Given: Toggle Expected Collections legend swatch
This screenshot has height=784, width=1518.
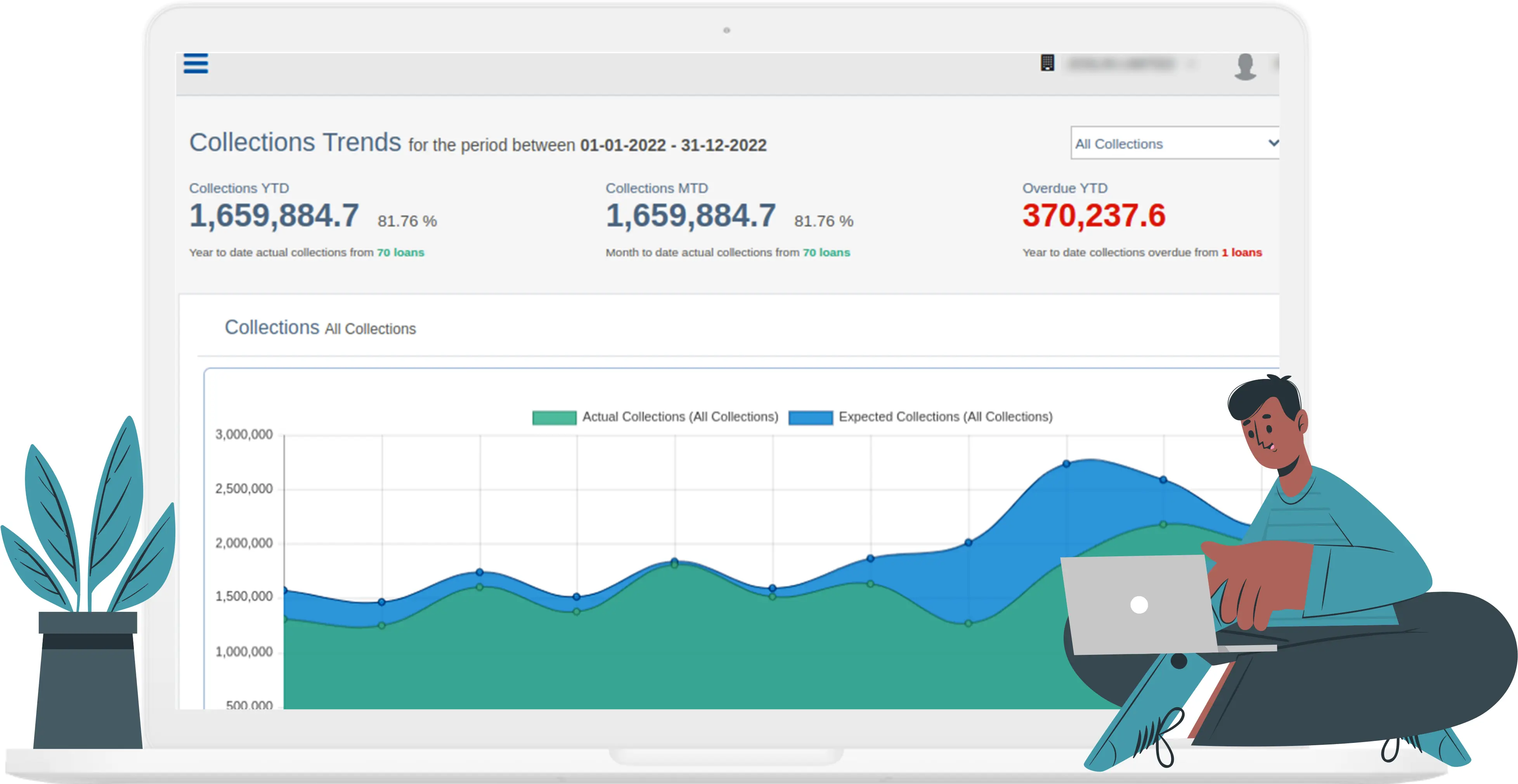Looking at the screenshot, I should (810, 418).
